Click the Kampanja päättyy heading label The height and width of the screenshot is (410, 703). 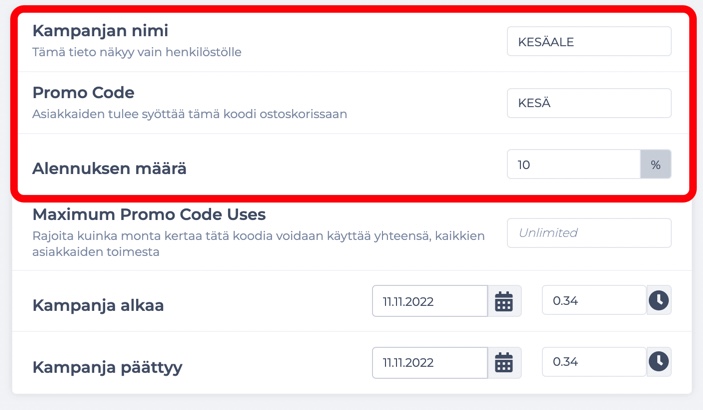pyautogui.click(x=108, y=367)
